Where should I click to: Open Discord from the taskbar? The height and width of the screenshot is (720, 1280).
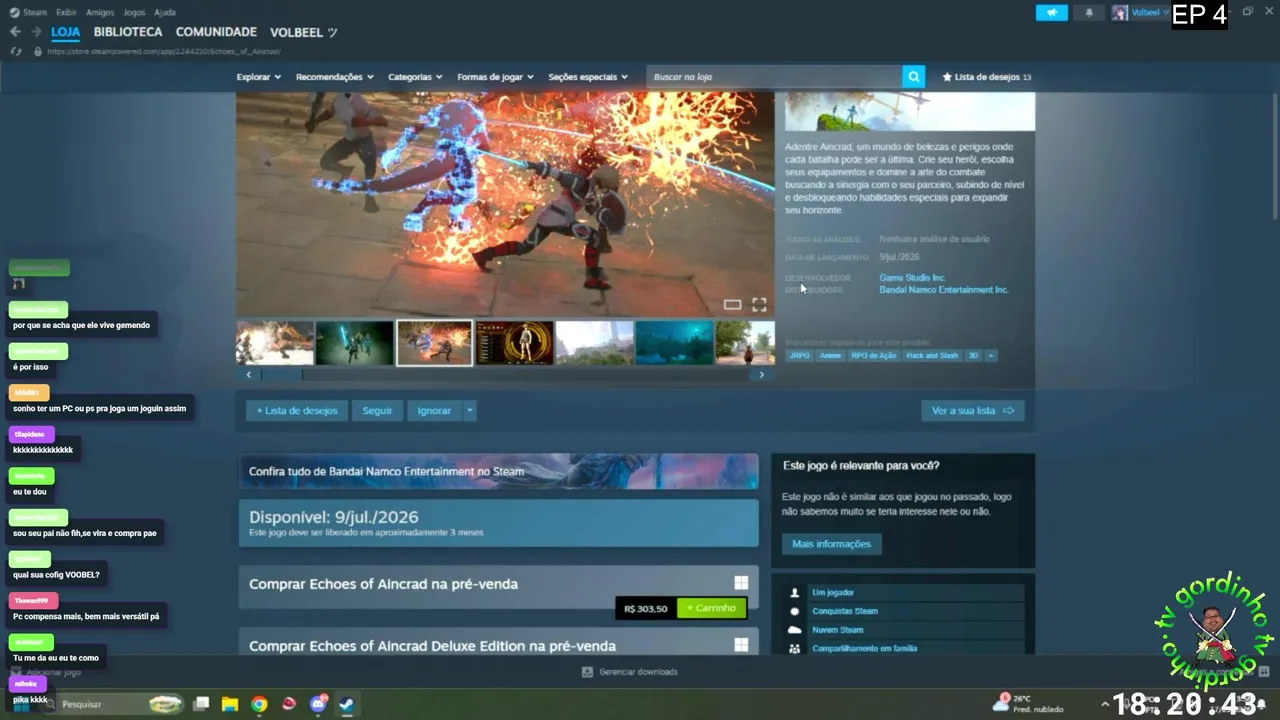(318, 704)
